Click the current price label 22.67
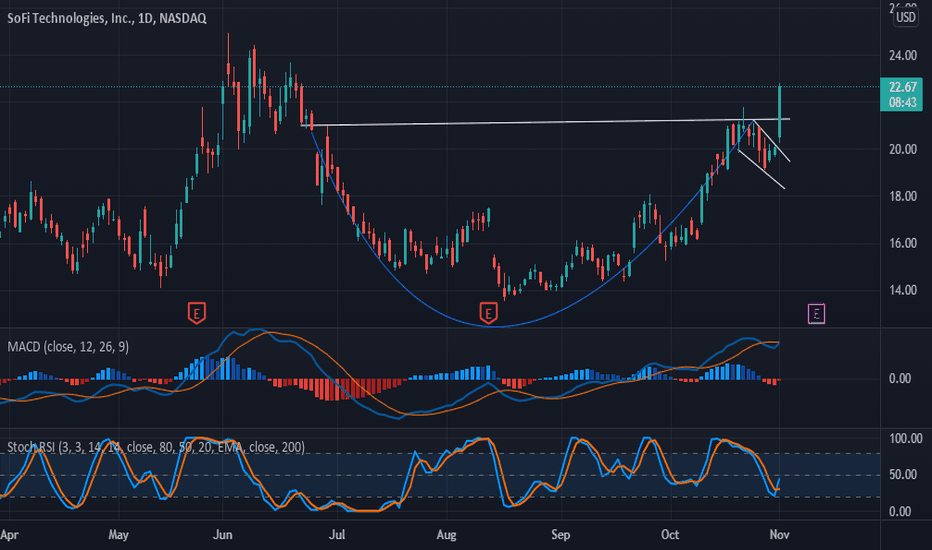Viewport: 932px width, 550px height. (901, 94)
